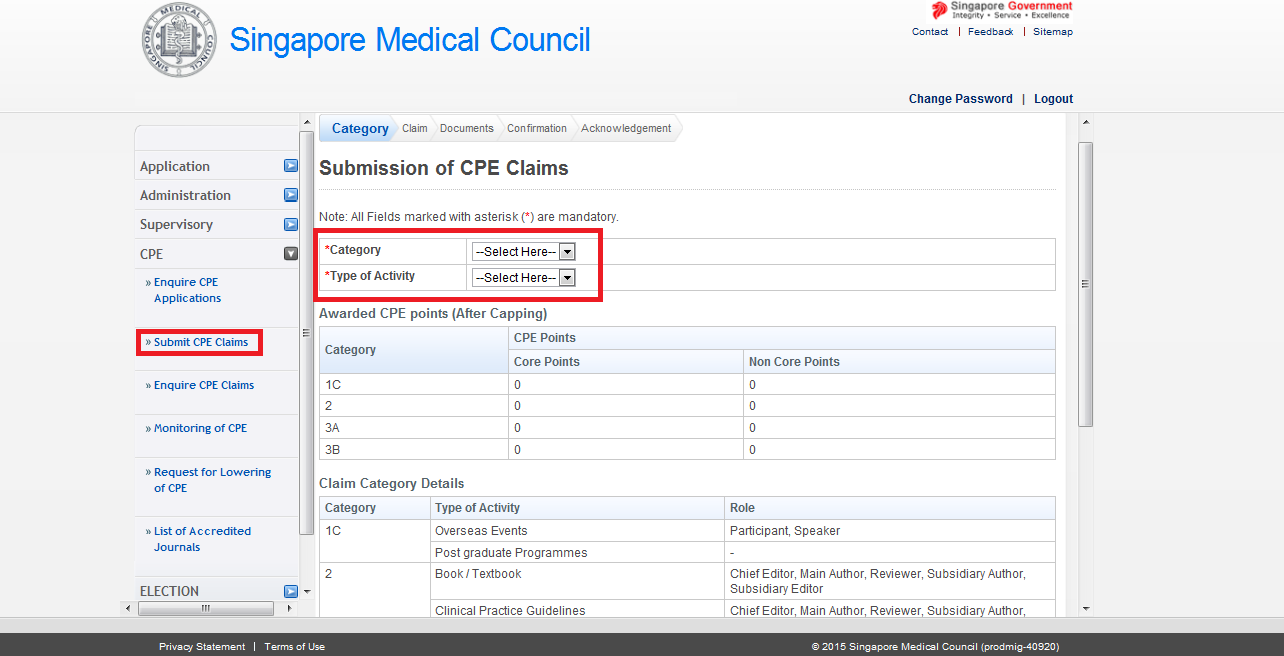Click the Singapore Medical Council crest logo
The image size is (1284, 656).
(x=179, y=41)
